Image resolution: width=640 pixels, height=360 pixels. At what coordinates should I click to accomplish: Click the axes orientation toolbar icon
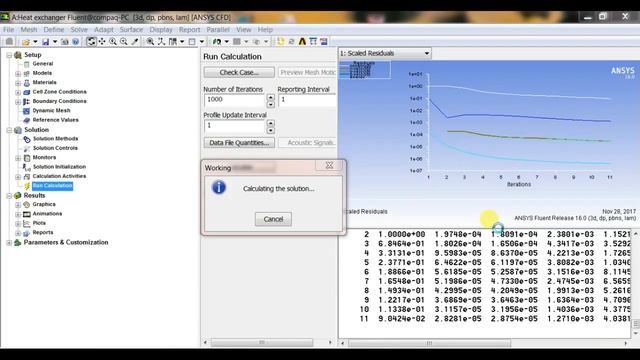click(162, 42)
